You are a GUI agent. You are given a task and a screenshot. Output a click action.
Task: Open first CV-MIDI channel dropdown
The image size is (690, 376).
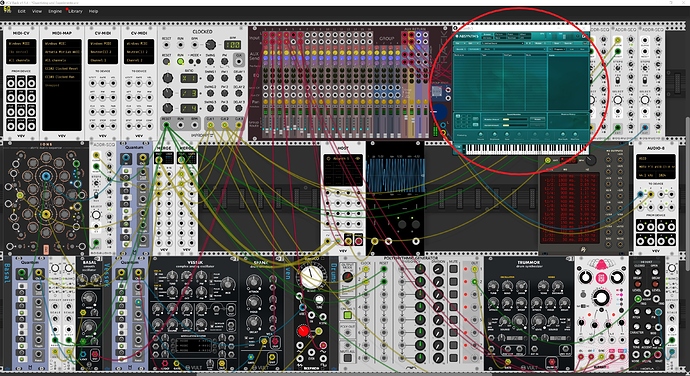coord(103,60)
